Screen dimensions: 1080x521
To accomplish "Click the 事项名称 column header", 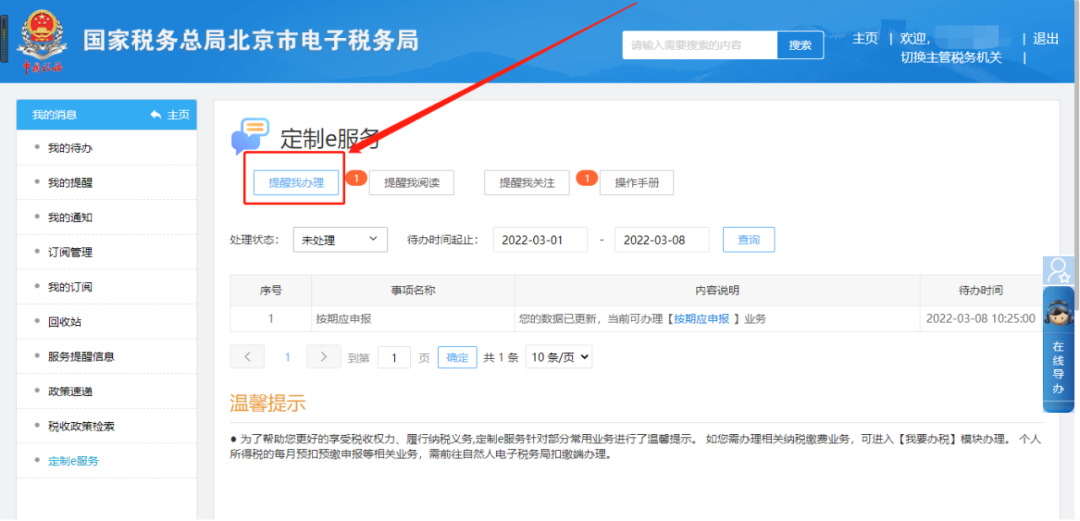I will click(413, 290).
